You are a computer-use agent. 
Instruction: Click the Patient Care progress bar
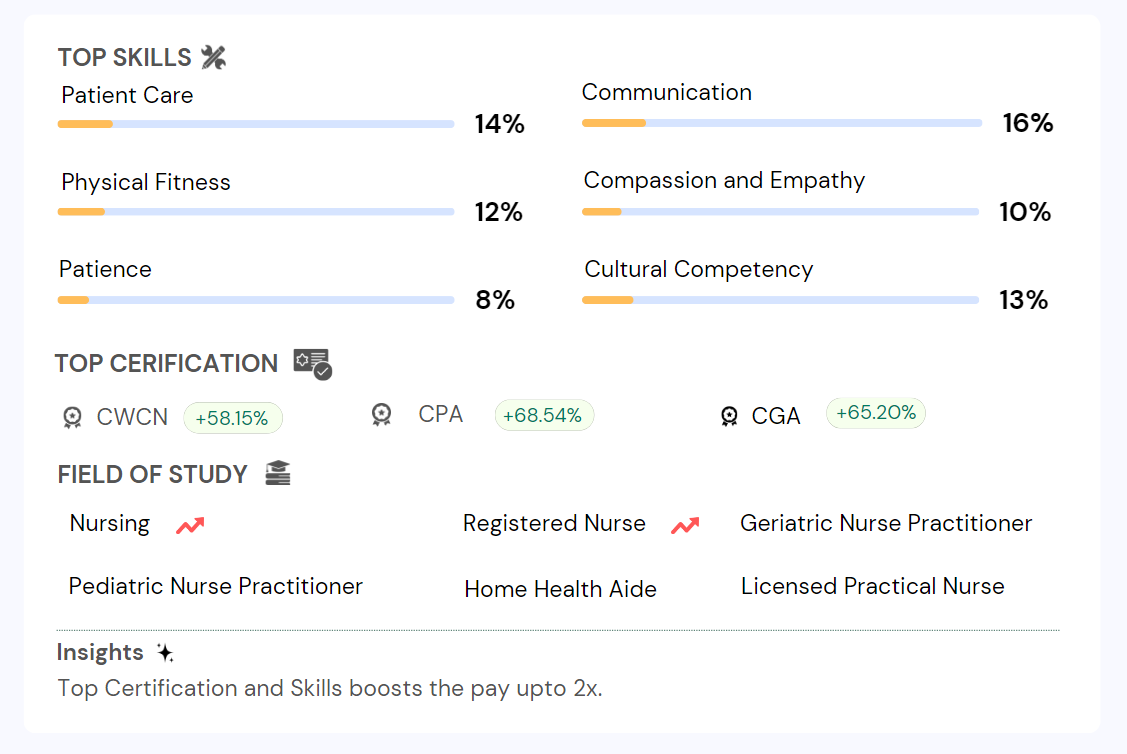pos(256,124)
